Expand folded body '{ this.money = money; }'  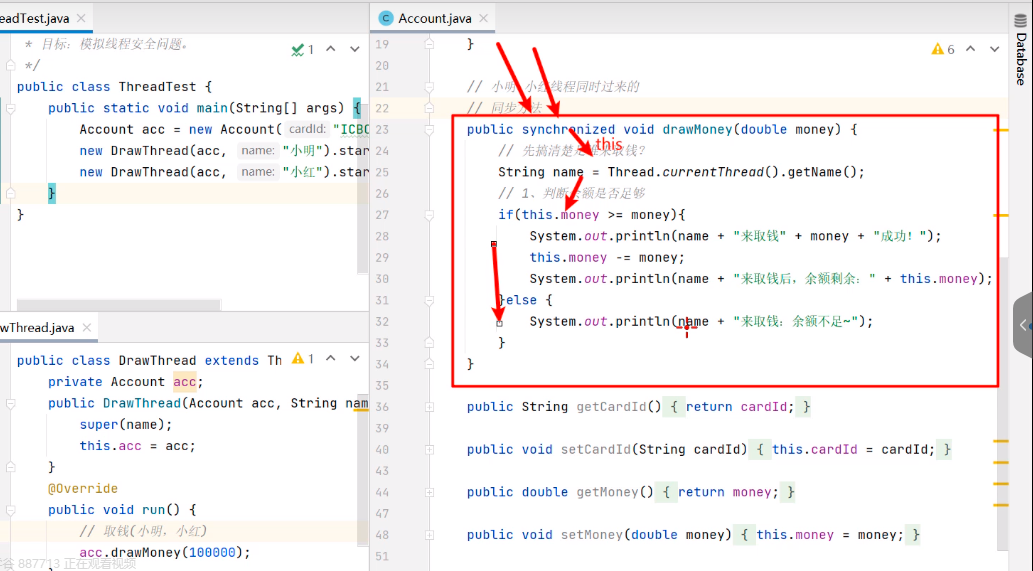(x=828, y=535)
